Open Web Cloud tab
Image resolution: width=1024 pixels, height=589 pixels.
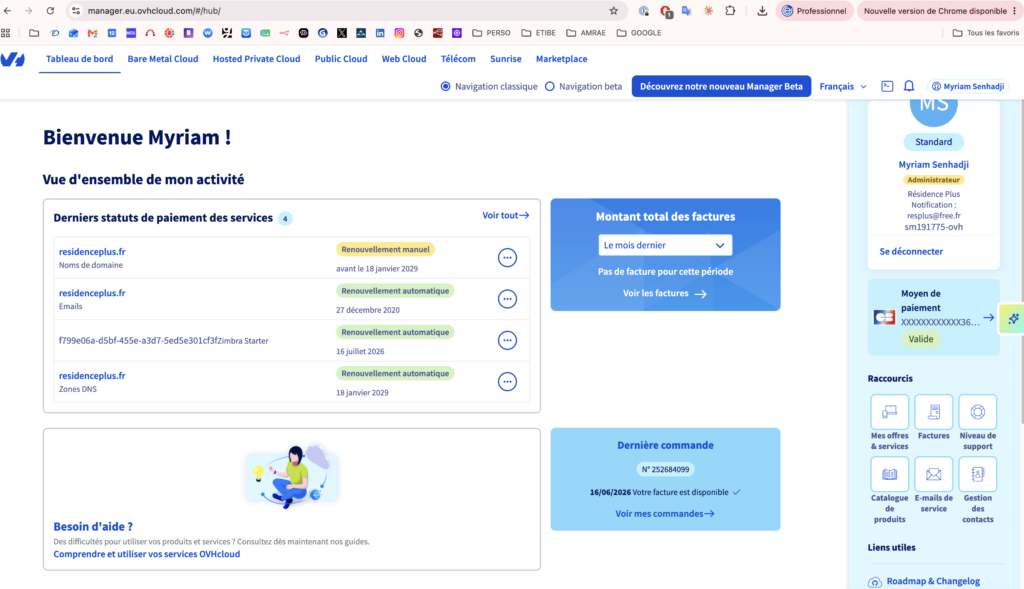404,59
